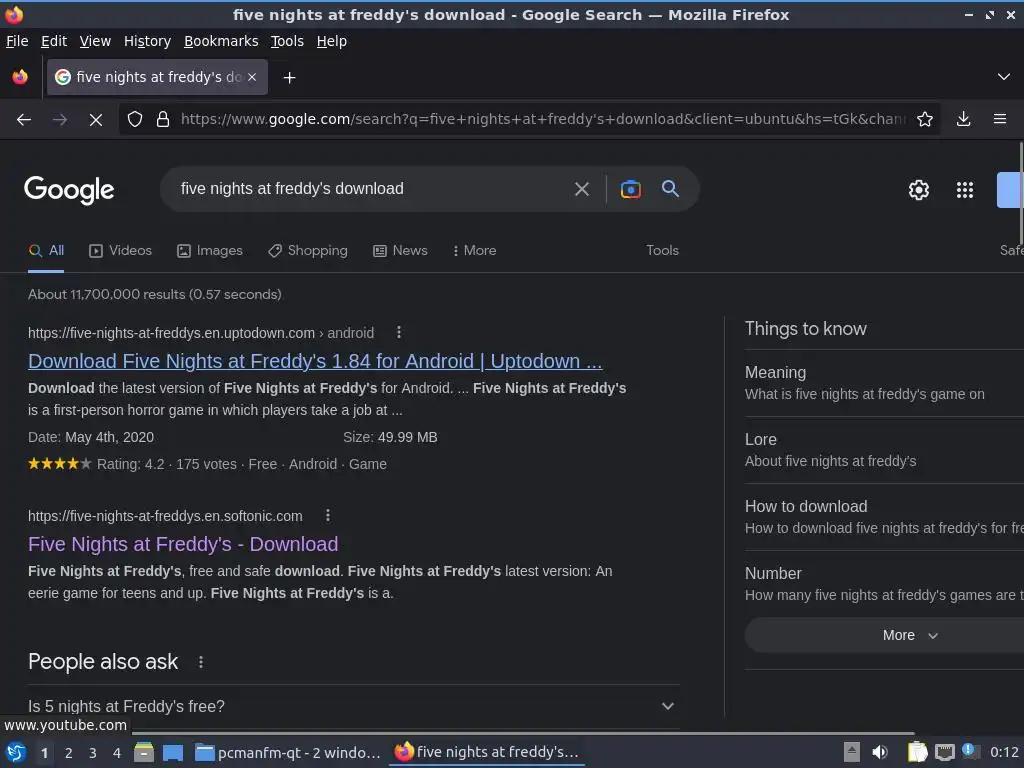Close the five nights at freddy's tab
This screenshot has width=1024, height=768.
point(252,77)
